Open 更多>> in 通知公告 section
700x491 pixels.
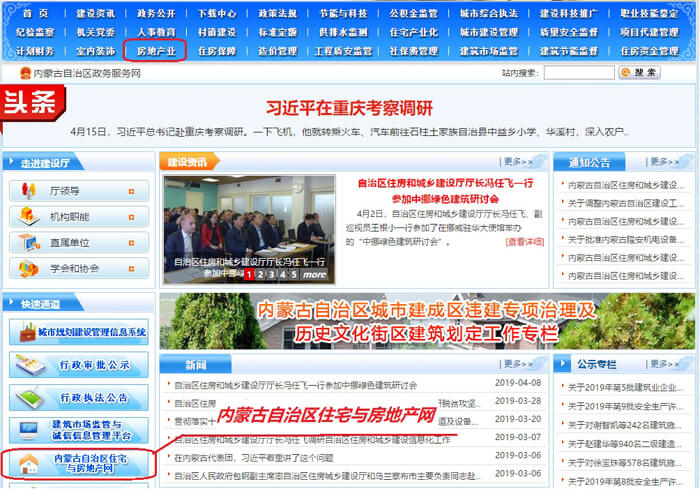[x=665, y=162]
